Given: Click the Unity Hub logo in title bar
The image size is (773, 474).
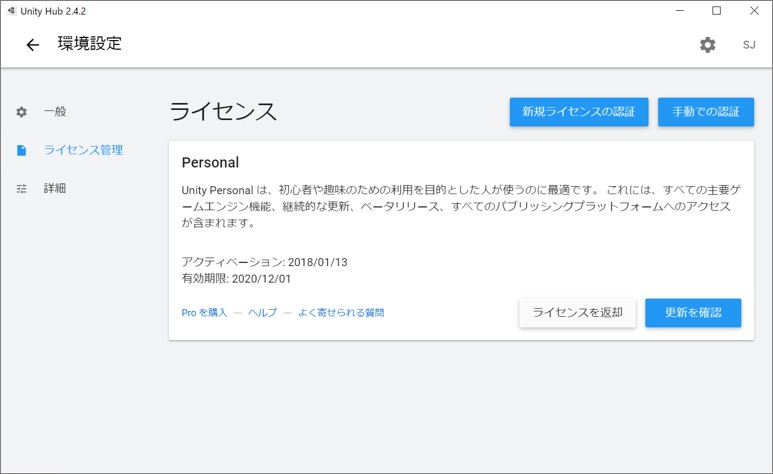Looking at the screenshot, I should pos(12,10).
